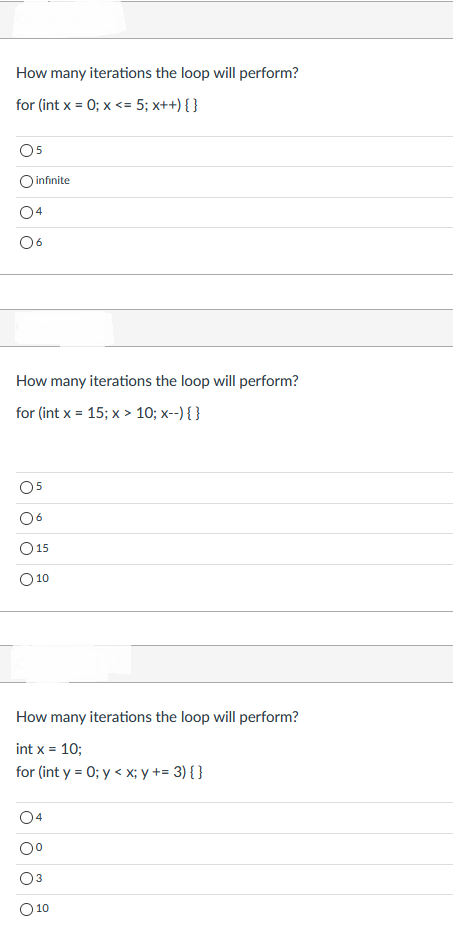Select answer 5 for the x <= 5 loop
This screenshot has height=936, width=454.
(26, 151)
